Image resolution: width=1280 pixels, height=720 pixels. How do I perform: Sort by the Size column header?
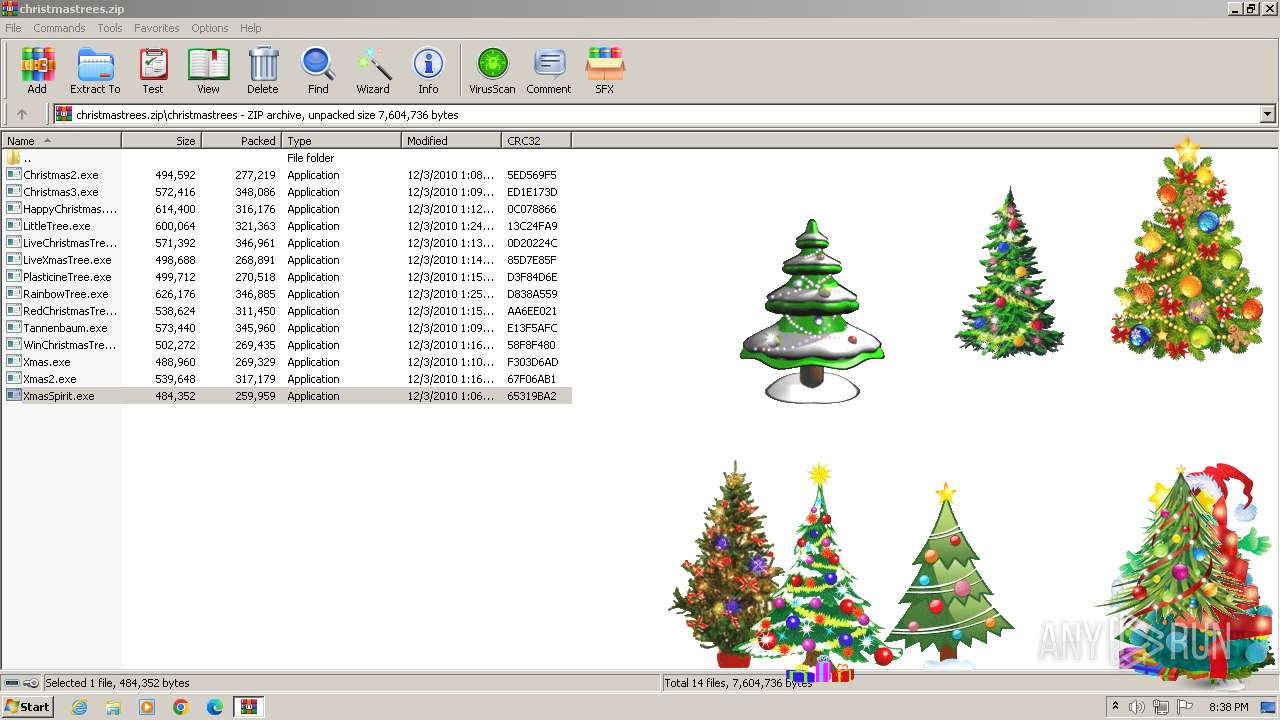pyautogui.click(x=161, y=141)
